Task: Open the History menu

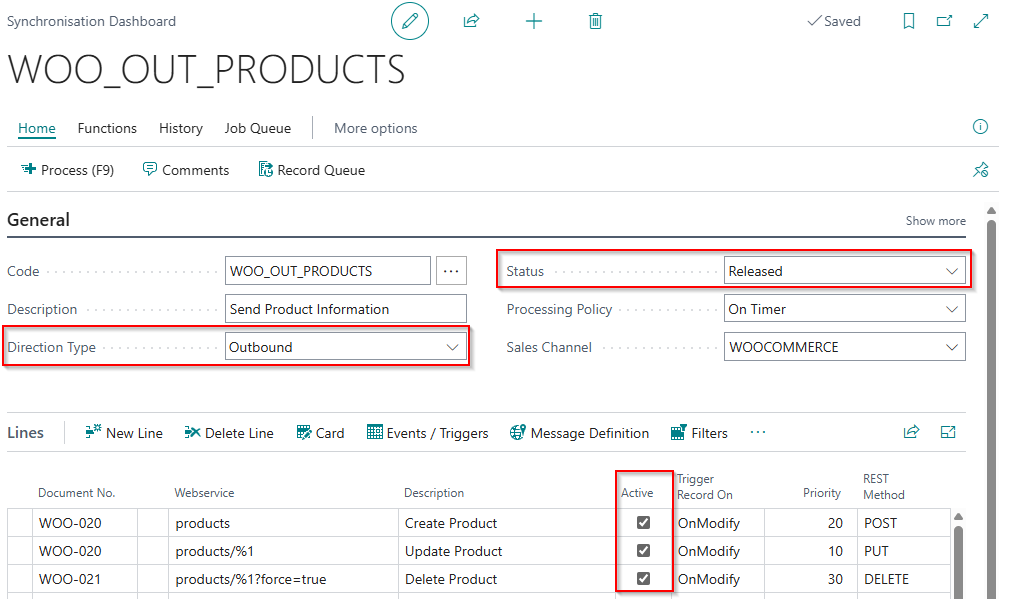Action: [181, 128]
